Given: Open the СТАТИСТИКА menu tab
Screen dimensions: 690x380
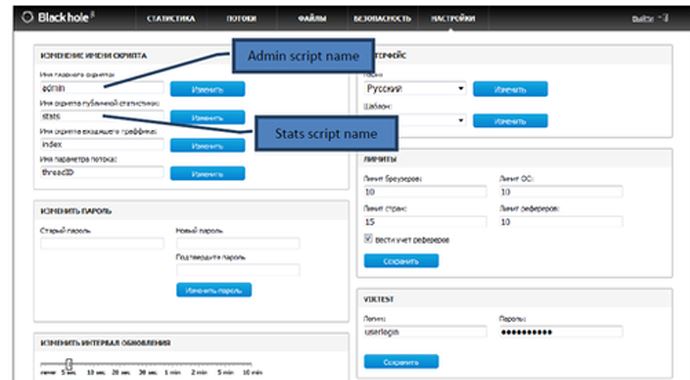Looking at the screenshot, I should (x=171, y=18).
